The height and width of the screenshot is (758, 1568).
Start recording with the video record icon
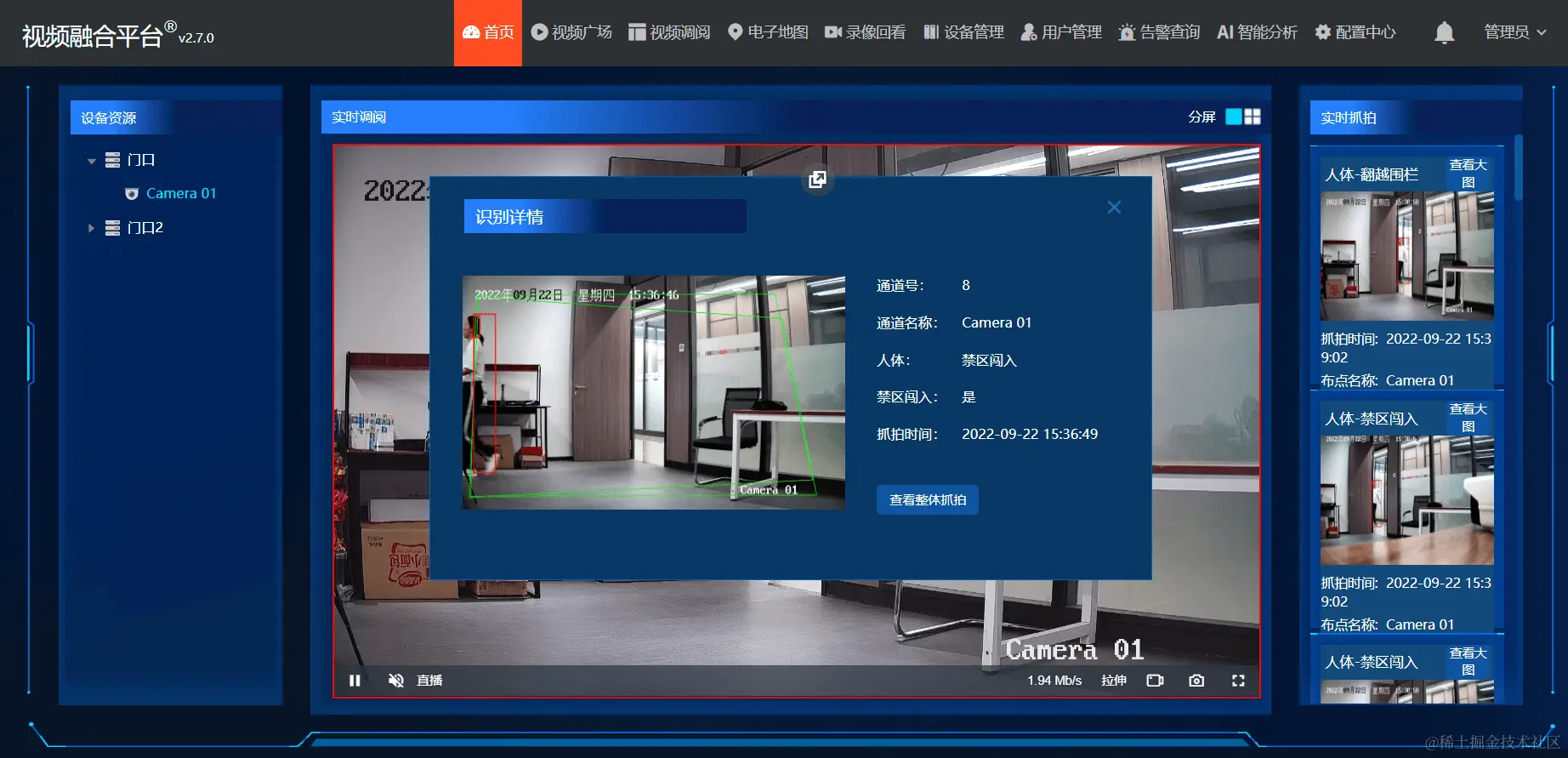pos(1155,681)
